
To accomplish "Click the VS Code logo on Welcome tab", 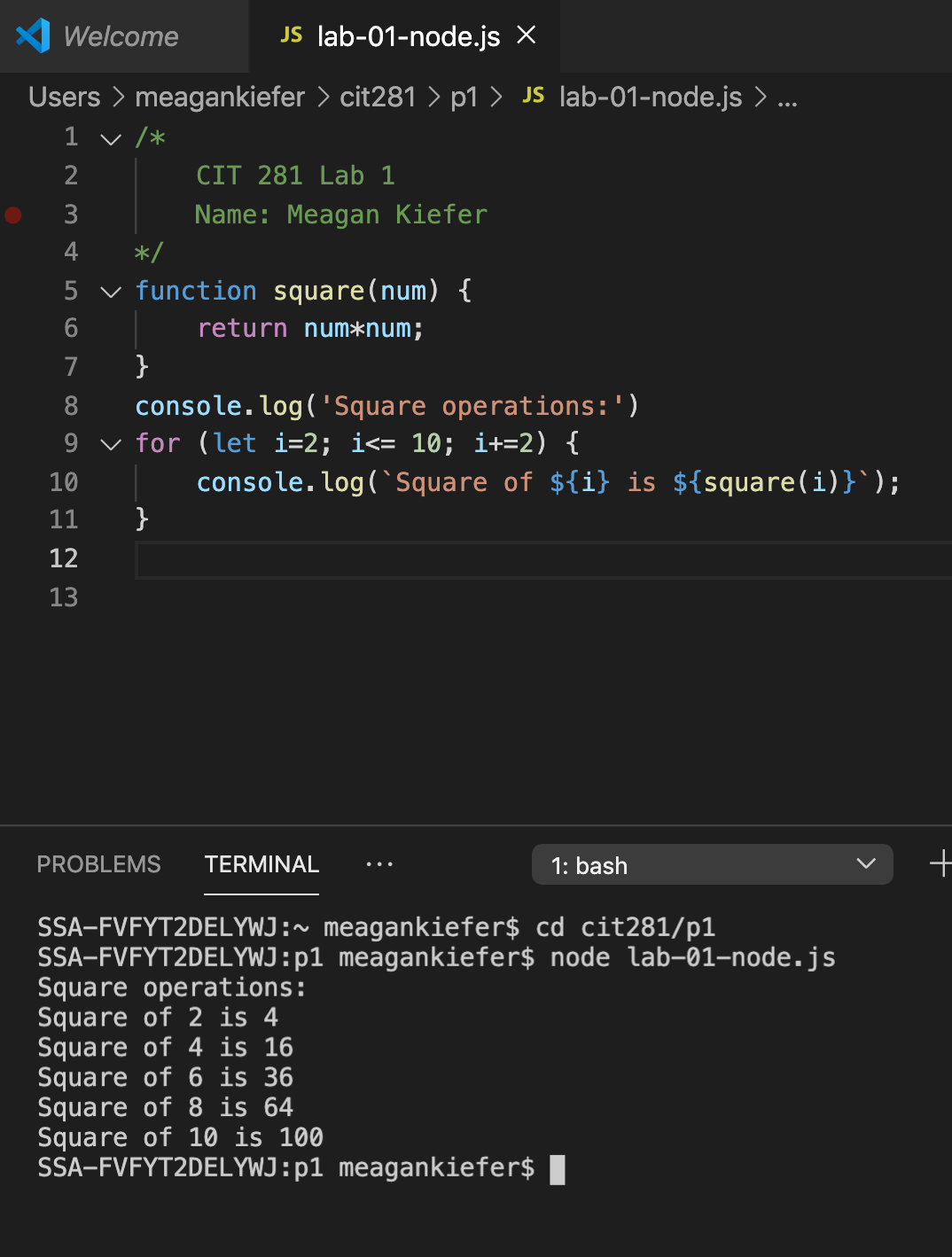I will coord(33,36).
